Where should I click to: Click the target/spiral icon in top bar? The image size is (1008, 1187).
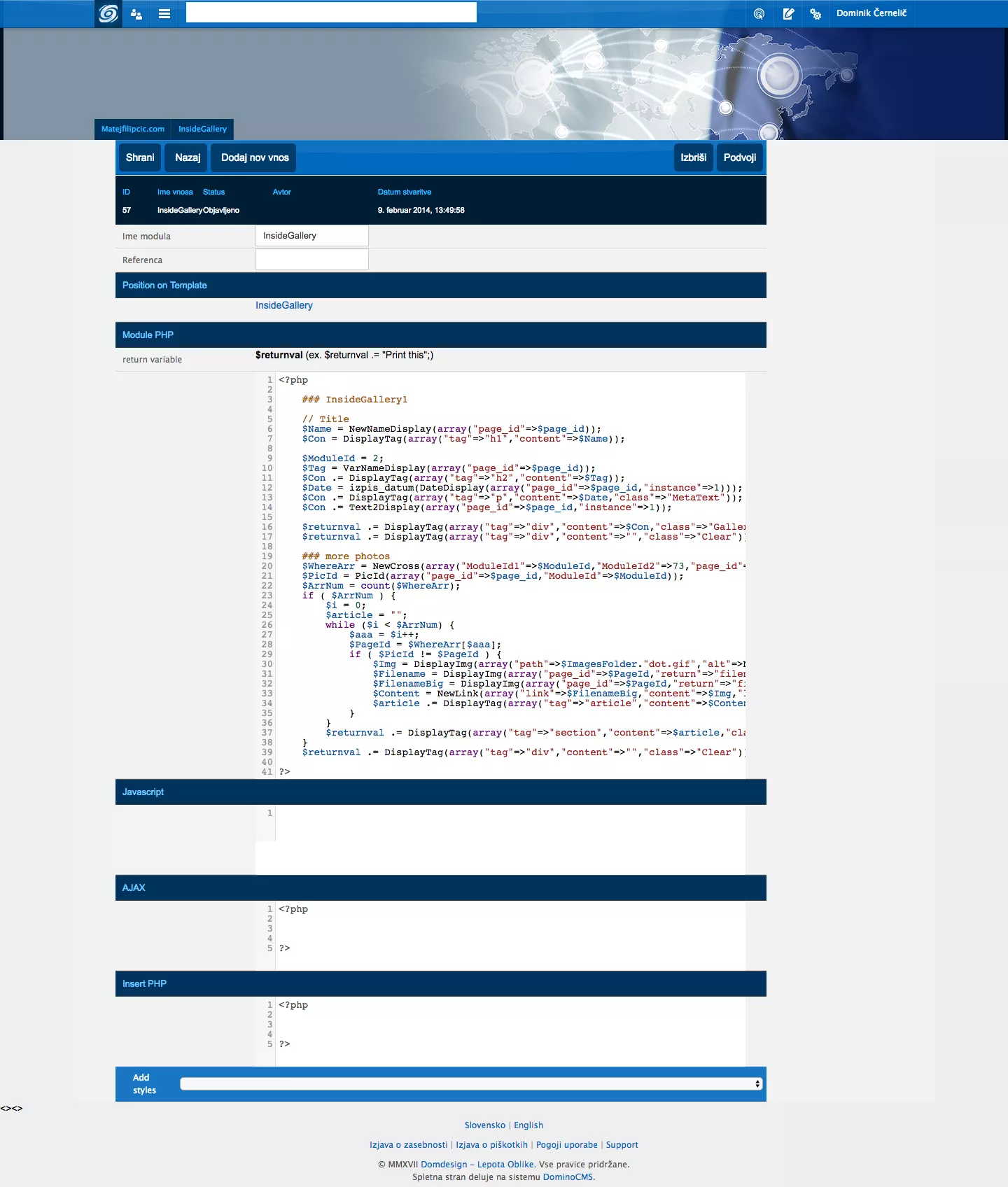[759, 13]
